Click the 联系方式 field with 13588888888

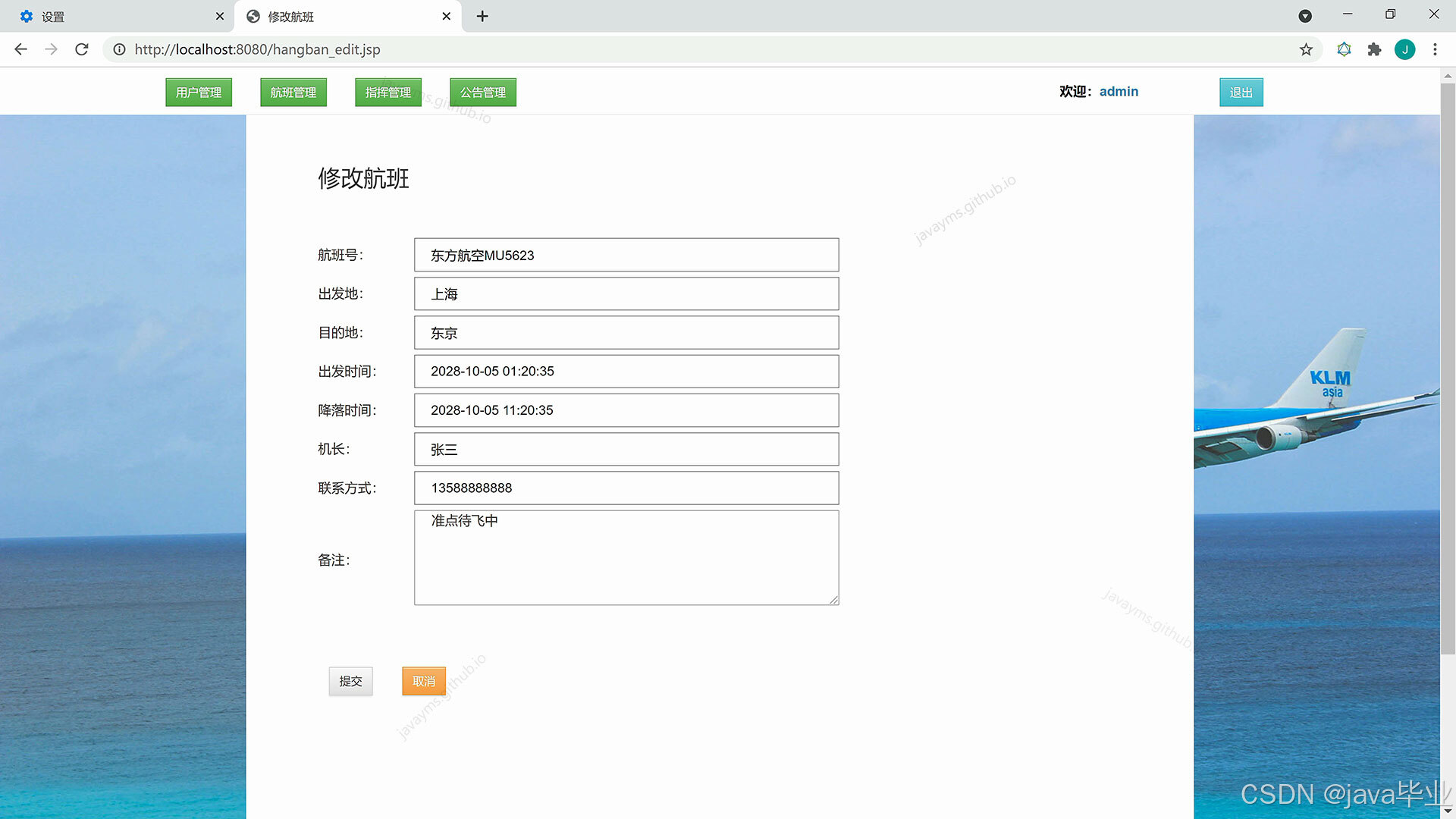pyautogui.click(x=626, y=488)
